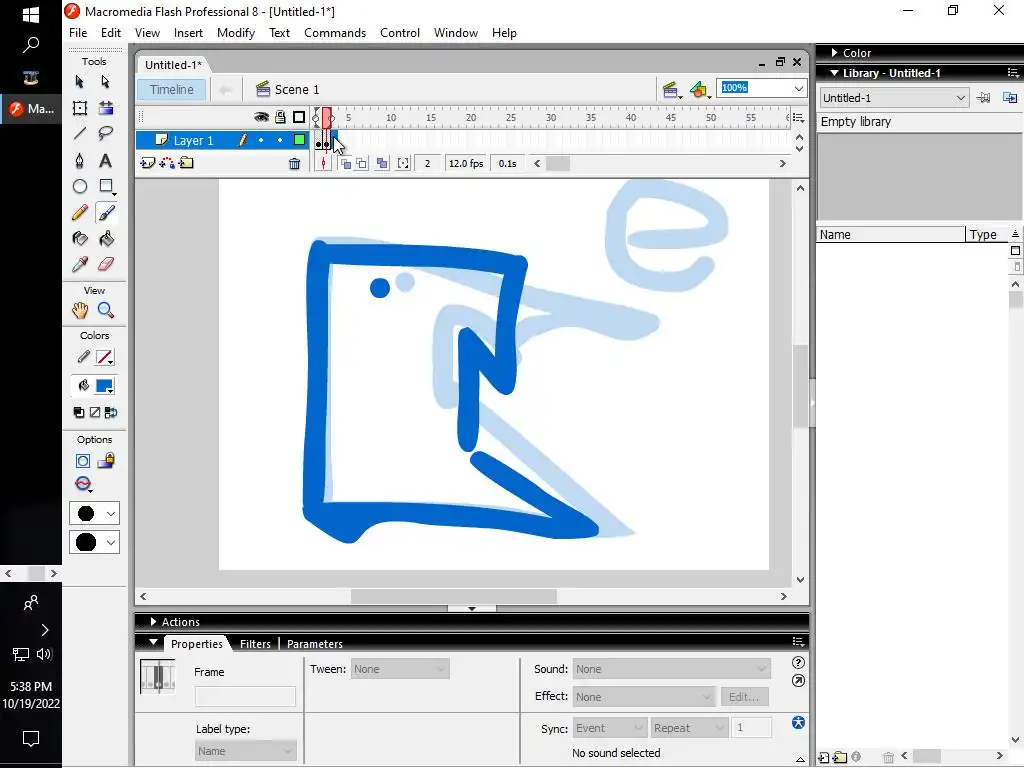Open the Control menu
The height and width of the screenshot is (768, 1024).
(x=400, y=33)
